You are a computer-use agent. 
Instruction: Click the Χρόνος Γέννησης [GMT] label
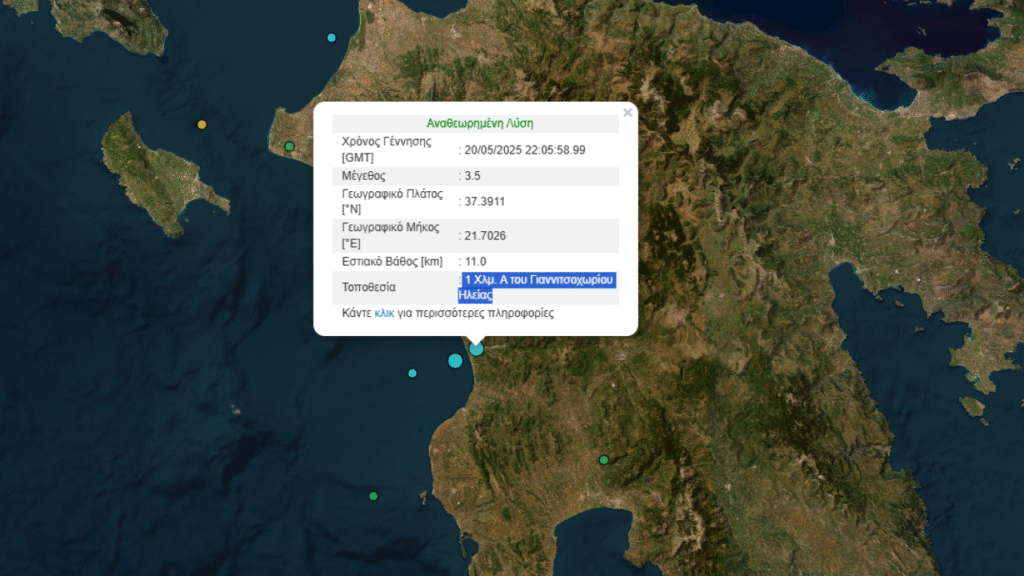click(x=387, y=150)
